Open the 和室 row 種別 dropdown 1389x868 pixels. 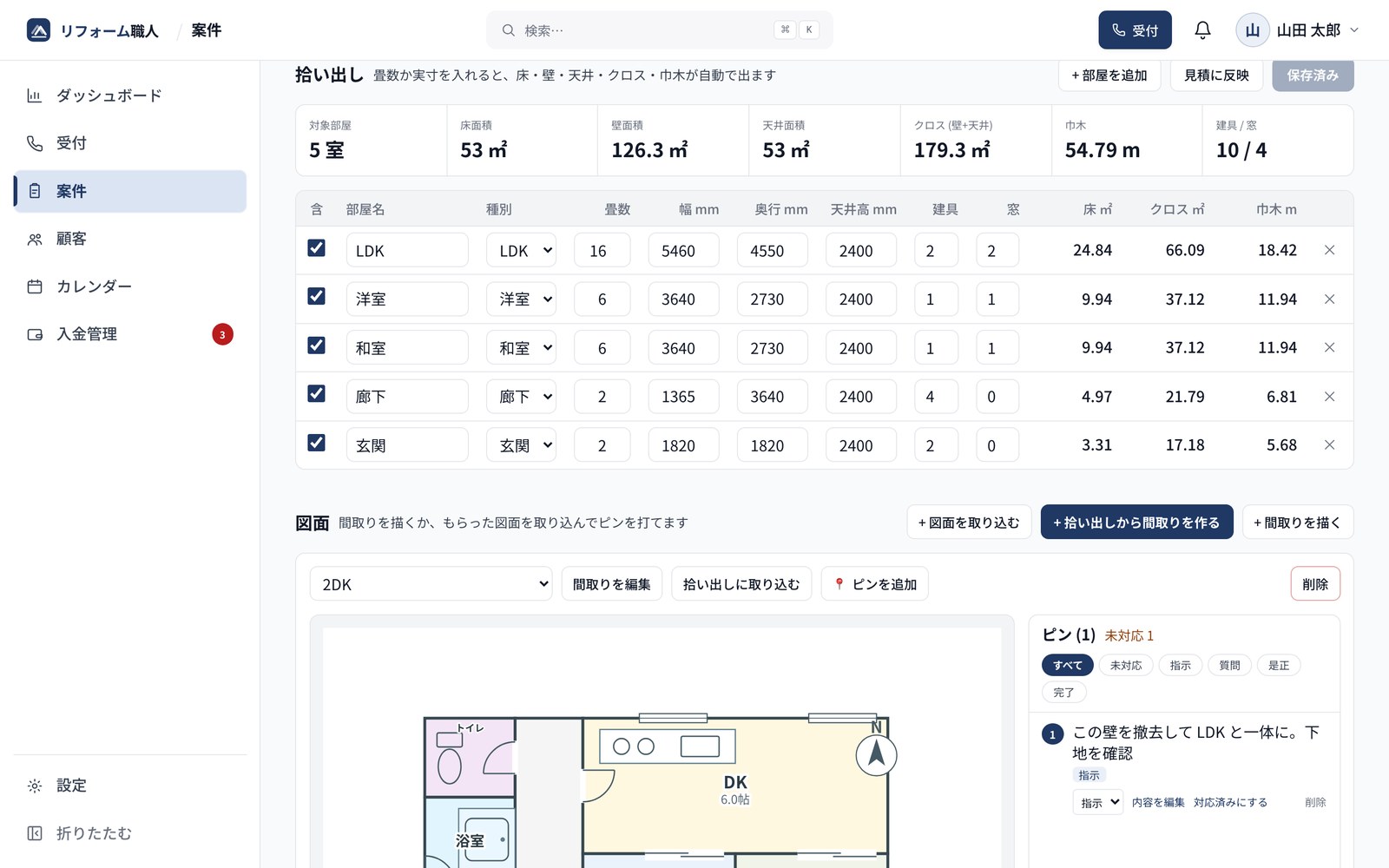[521, 347]
